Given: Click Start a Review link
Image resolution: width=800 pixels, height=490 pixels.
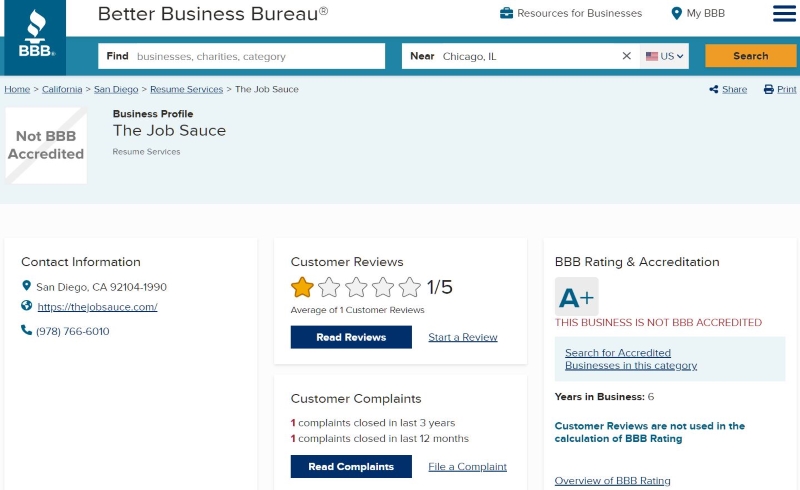Looking at the screenshot, I should pos(463,337).
